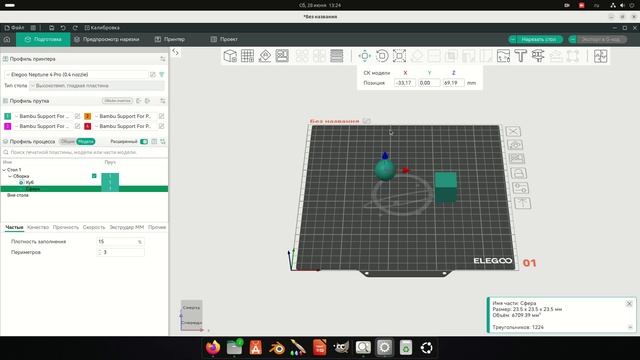Collapse the Сборка tree node

(x=10, y=176)
